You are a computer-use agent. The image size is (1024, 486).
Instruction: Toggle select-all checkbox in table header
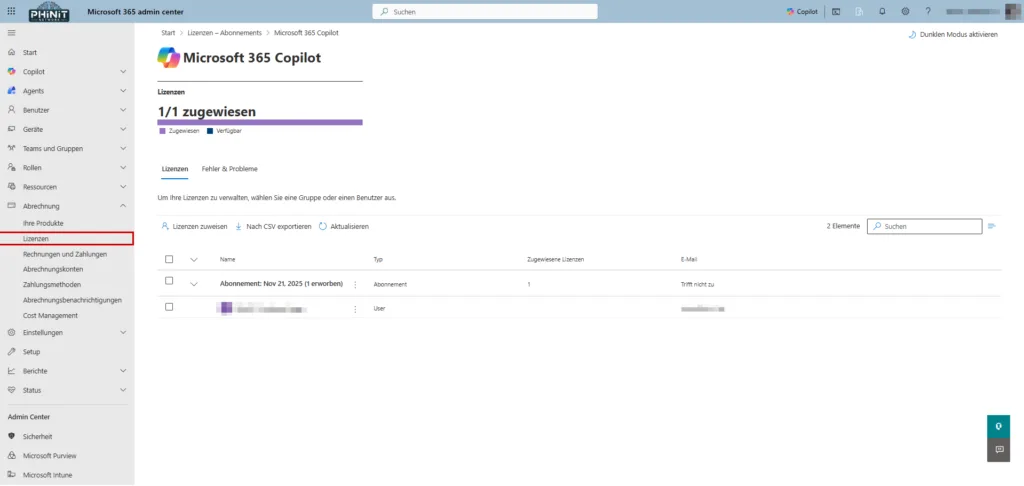click(169, 259)
